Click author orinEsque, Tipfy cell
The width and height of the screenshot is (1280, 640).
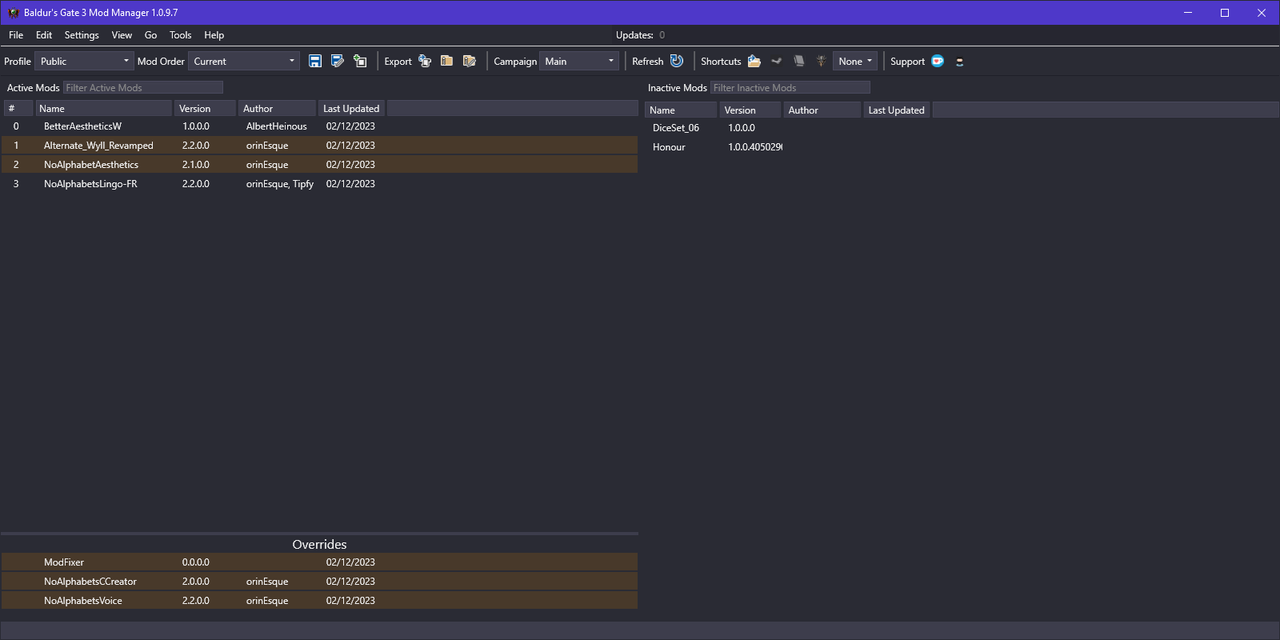click(x=279, y=184)
